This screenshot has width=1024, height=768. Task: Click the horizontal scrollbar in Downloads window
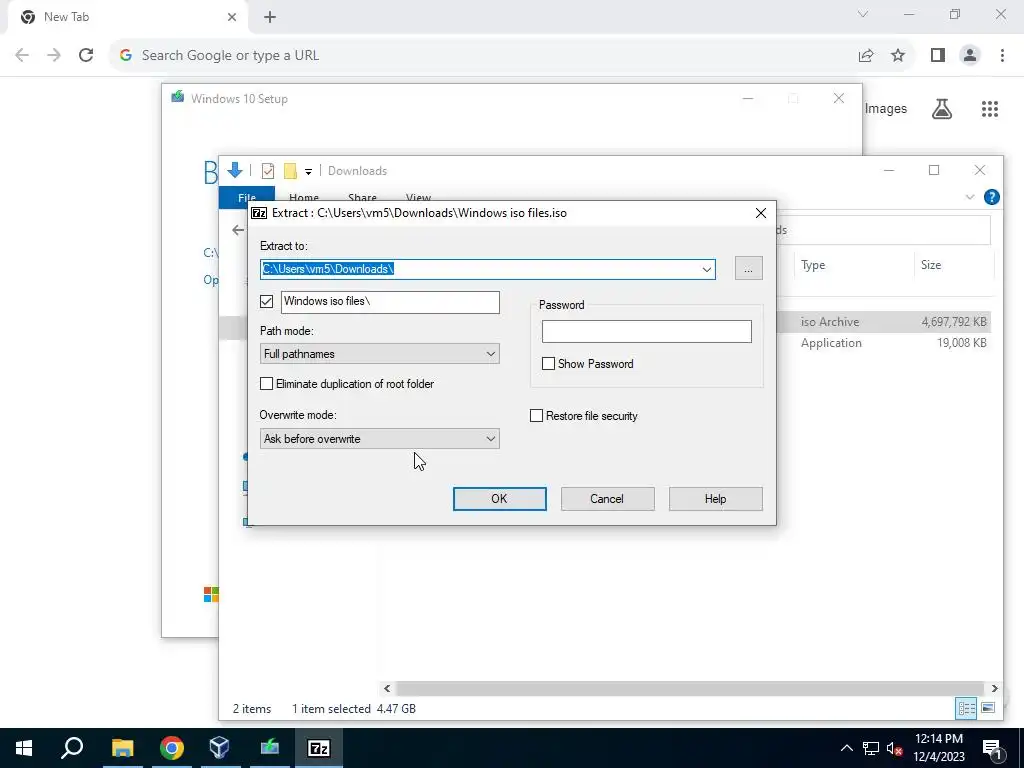click(690, 688)
